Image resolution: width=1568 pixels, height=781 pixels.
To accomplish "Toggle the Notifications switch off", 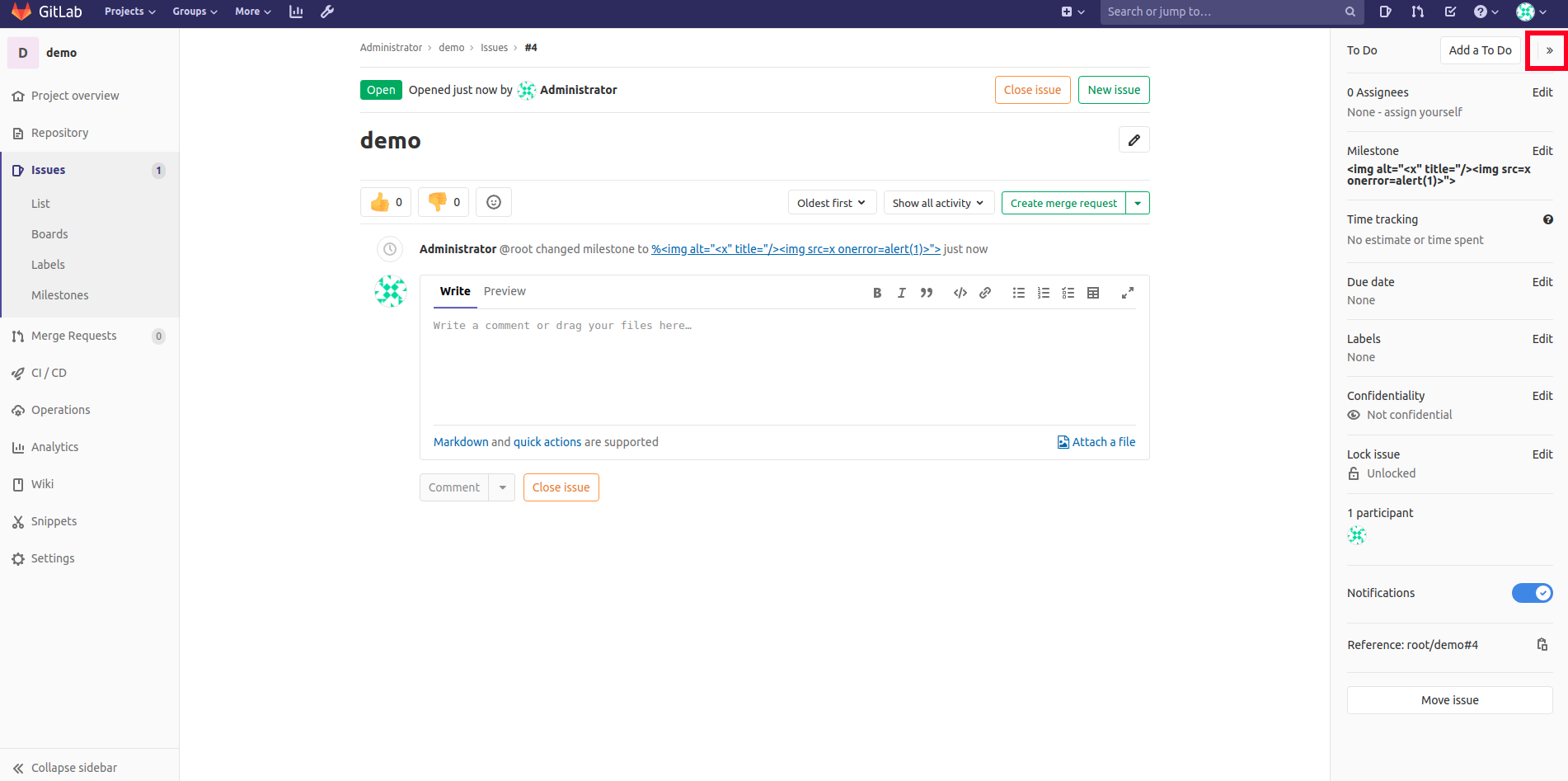I will click(x=1532, y=593).
